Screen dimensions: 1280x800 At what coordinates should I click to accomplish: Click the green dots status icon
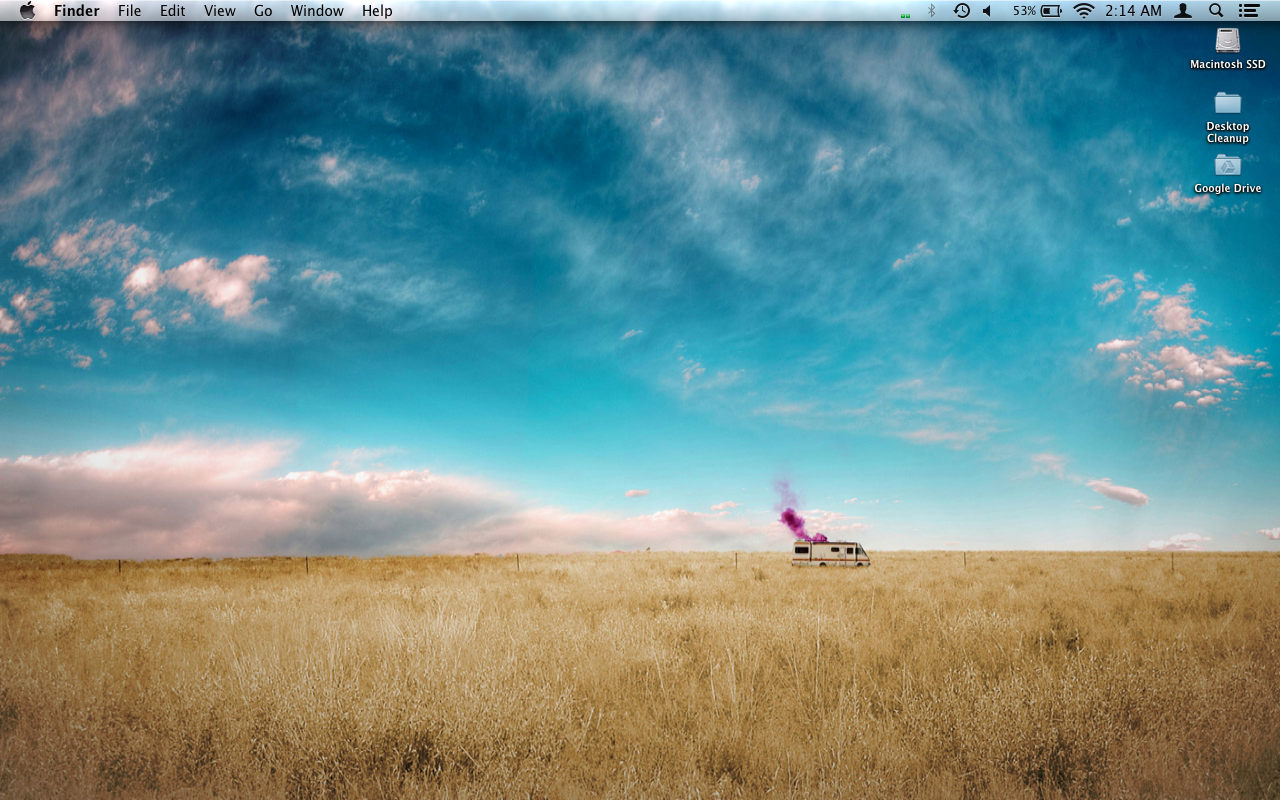pos(905,15)
